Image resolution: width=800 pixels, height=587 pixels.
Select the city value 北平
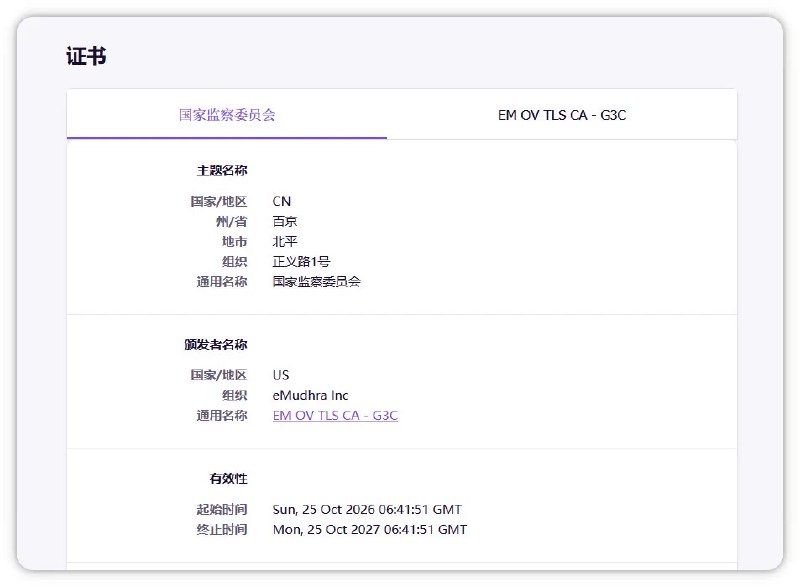pyautogui.click(x=285, y=241)
